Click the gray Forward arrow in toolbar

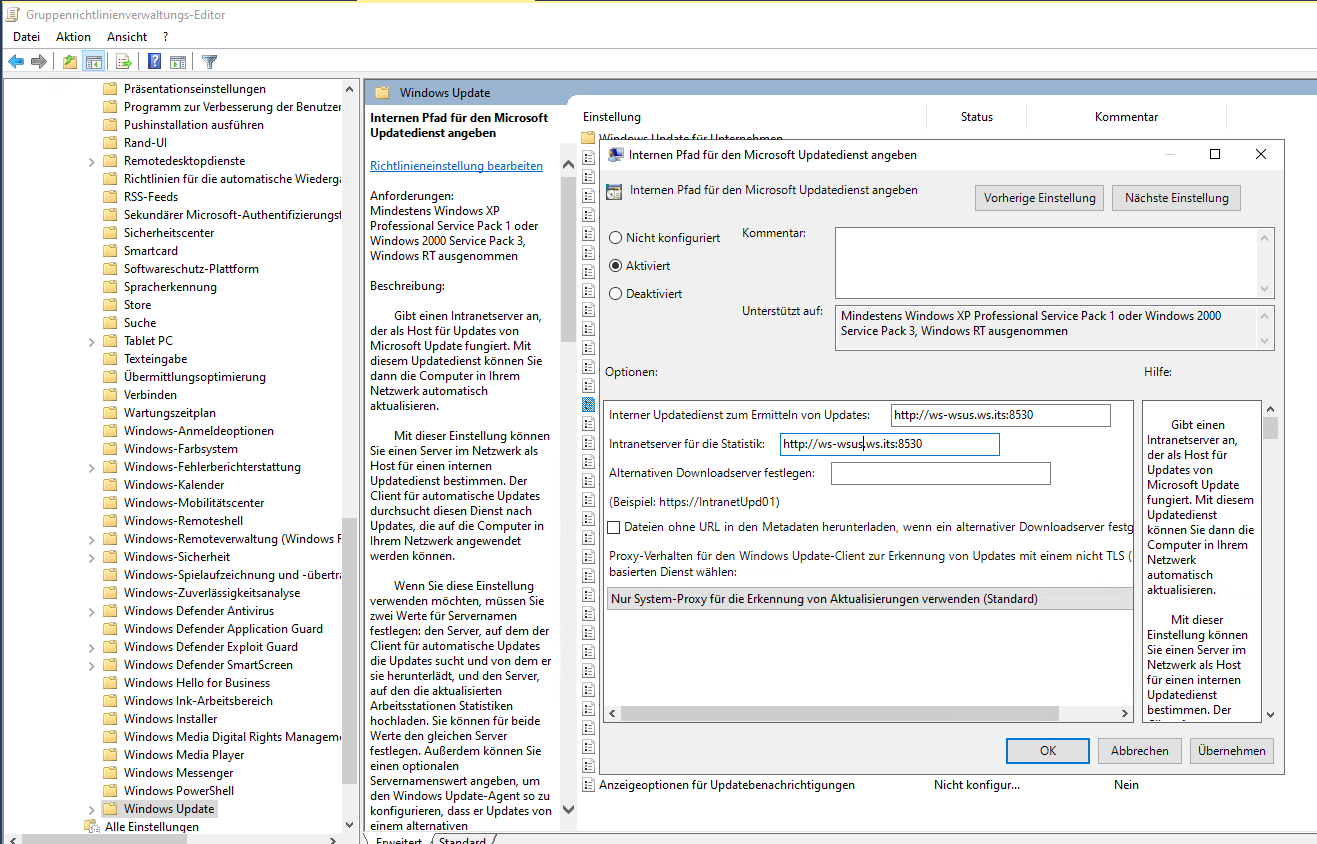[39, 62]
